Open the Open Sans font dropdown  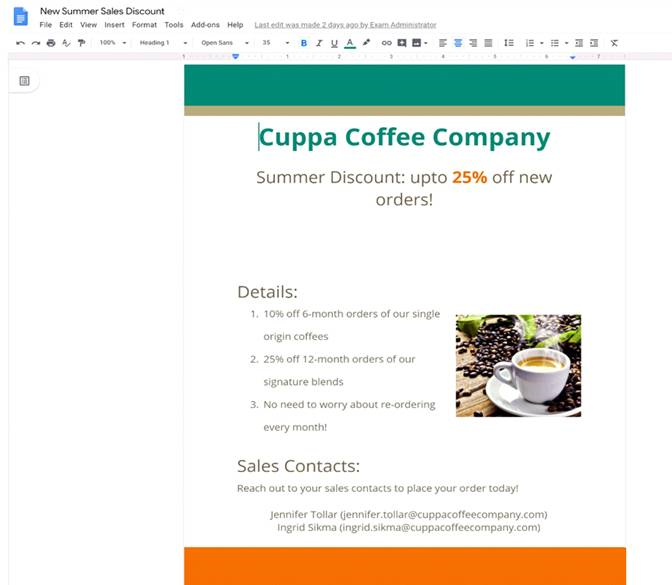(x=224, y=43)
